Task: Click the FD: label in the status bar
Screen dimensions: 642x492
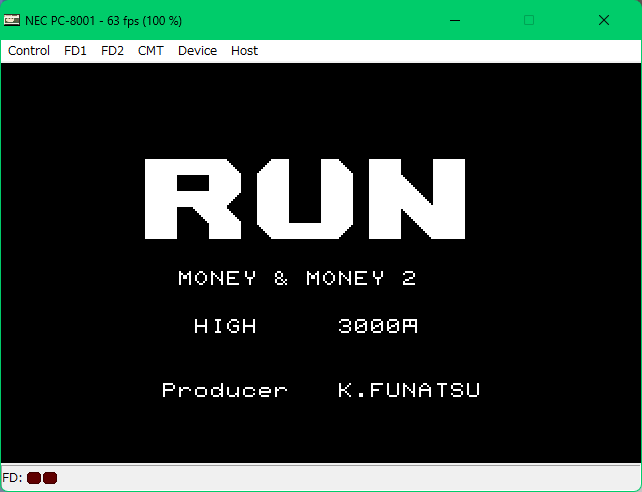Action: (13, 478)
